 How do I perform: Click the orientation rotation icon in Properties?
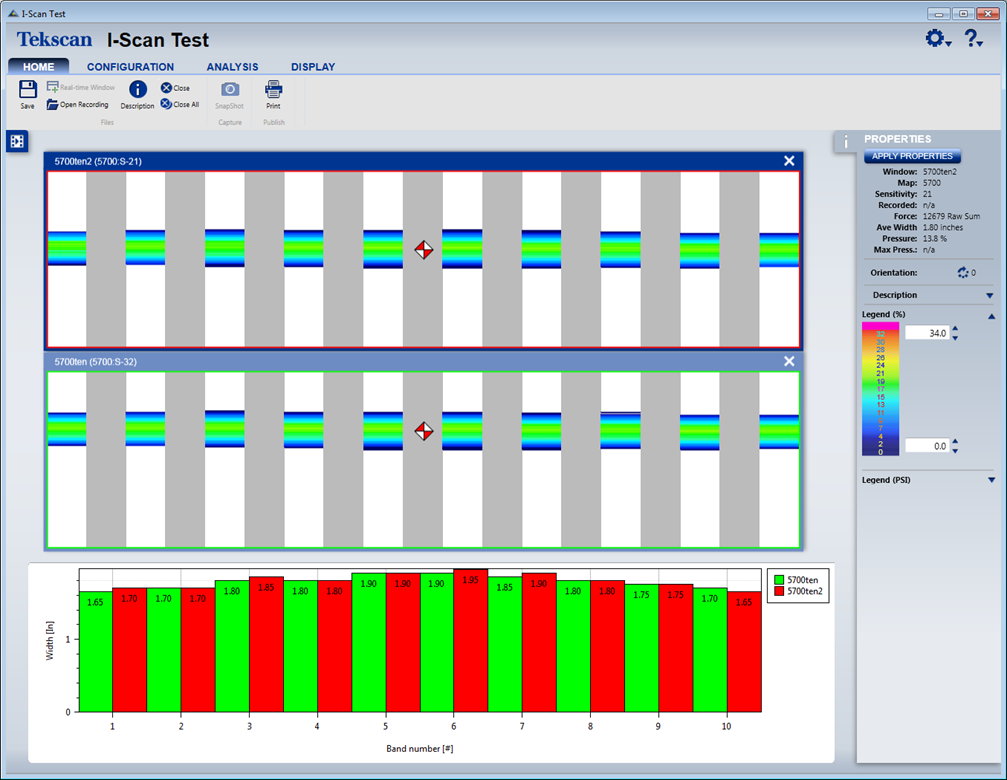point(964,272)
